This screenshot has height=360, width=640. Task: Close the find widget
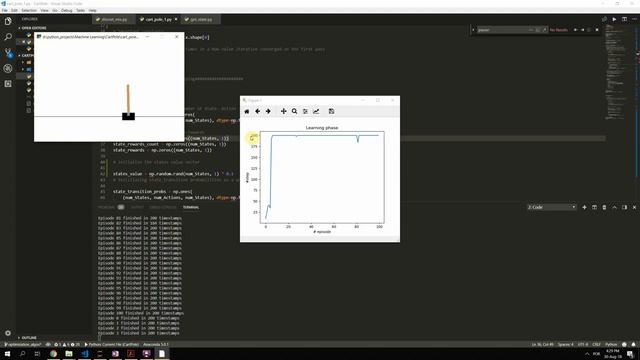pyautogui.click(x=597, y=30)
